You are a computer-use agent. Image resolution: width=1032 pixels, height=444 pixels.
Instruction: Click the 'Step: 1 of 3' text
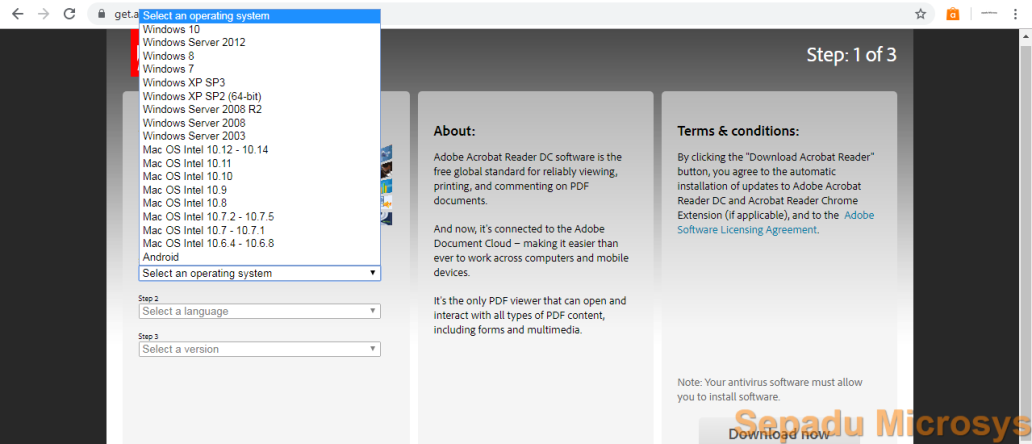(x=851, y=55)
